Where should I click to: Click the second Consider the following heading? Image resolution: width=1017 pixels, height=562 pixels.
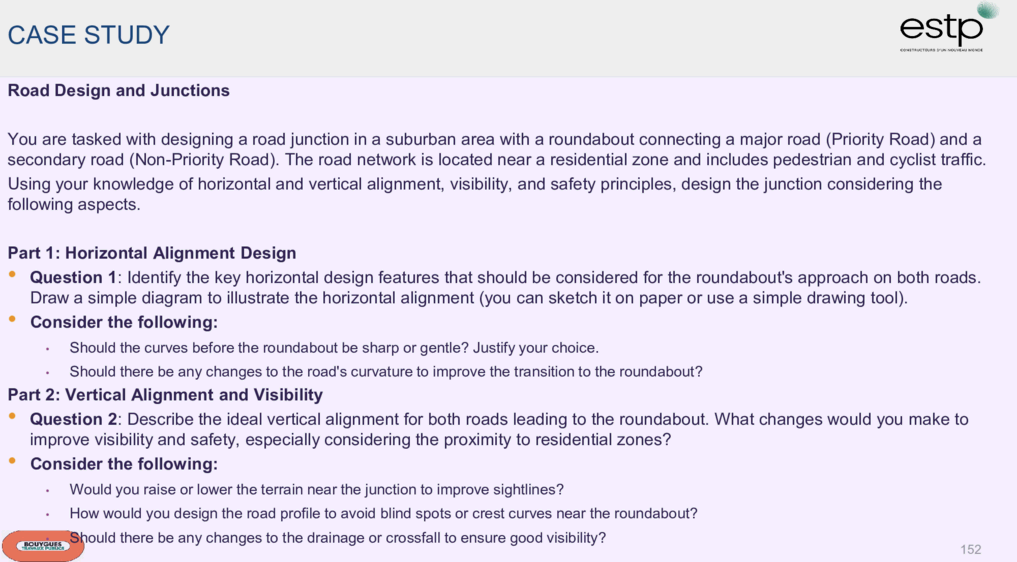pos(124,464)
